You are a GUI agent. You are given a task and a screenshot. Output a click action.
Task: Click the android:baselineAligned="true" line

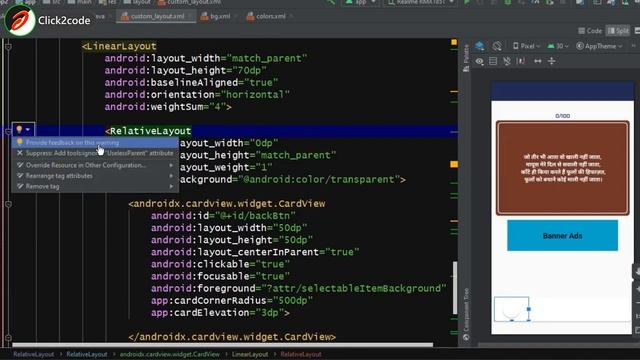click(x=191, y=83)
